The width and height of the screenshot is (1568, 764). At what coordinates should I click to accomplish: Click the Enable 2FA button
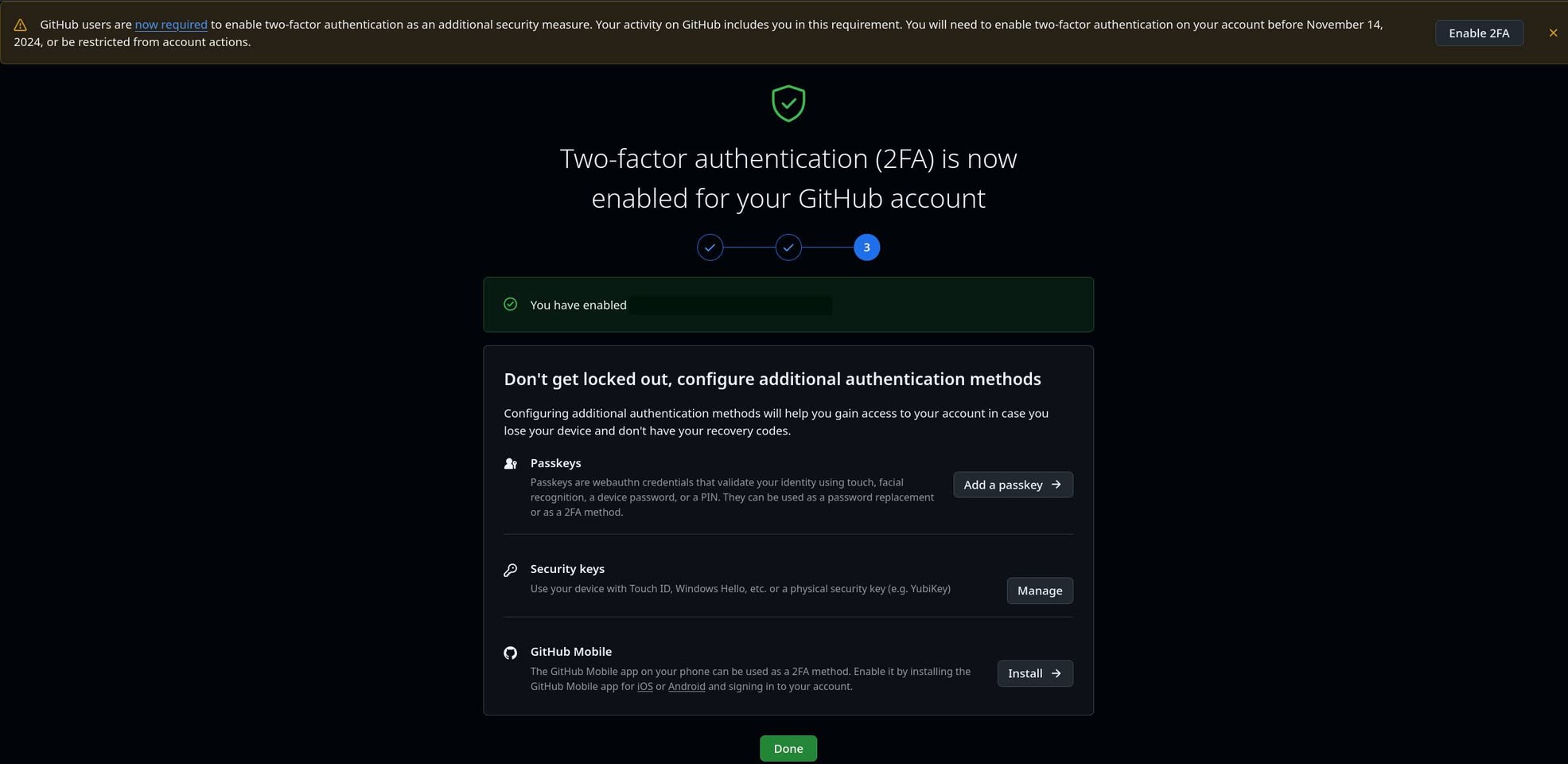tap(1479, 33)
